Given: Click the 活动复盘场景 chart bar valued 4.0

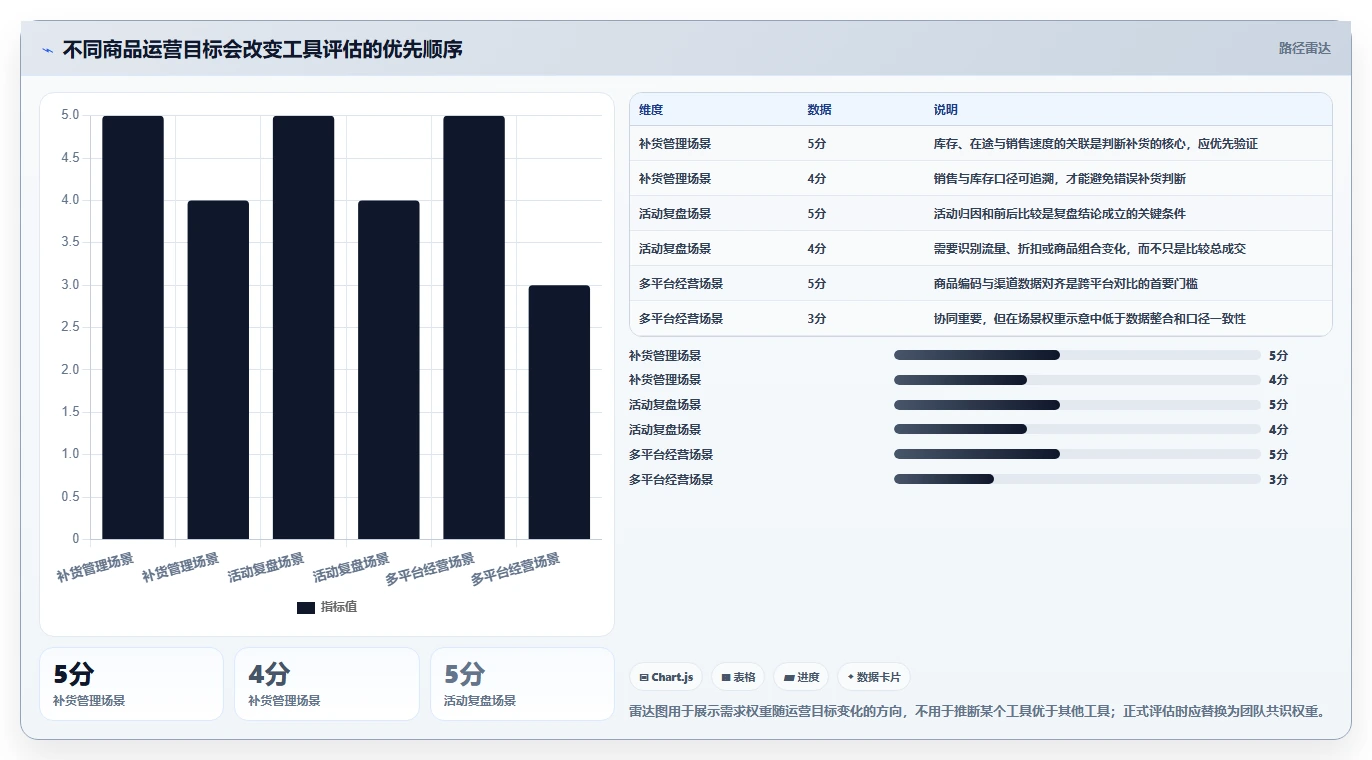Looking at the screenshot, I should [389, 370].
